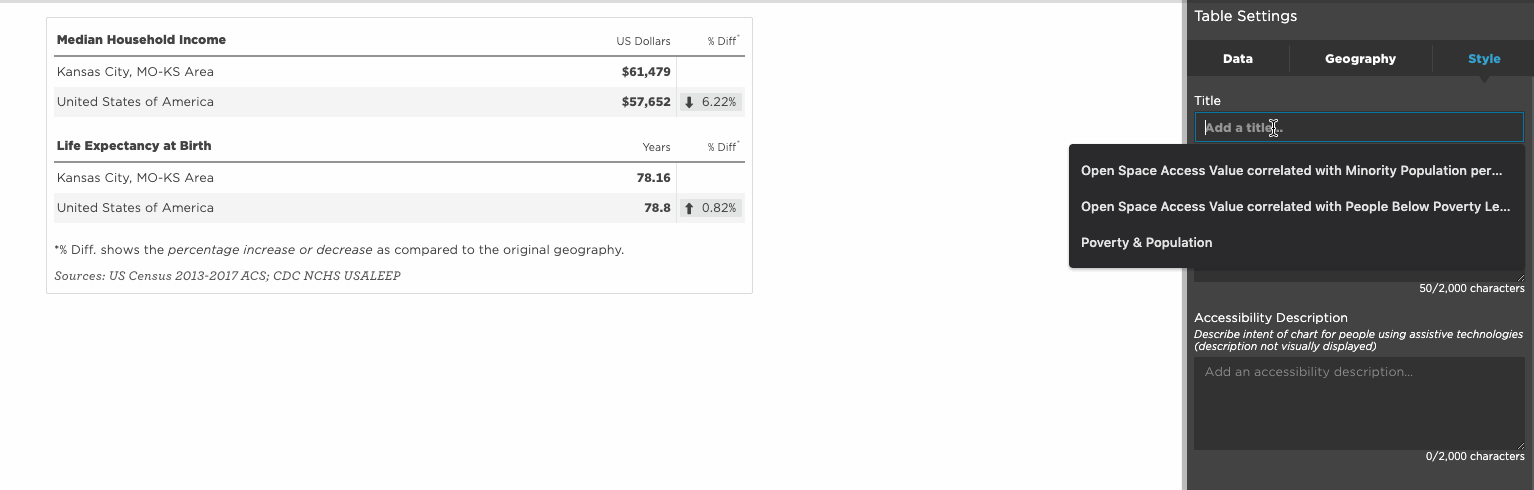Click the Years column header
The height and width of the screenshot is (490, 1534).
[x=656, y=147]
